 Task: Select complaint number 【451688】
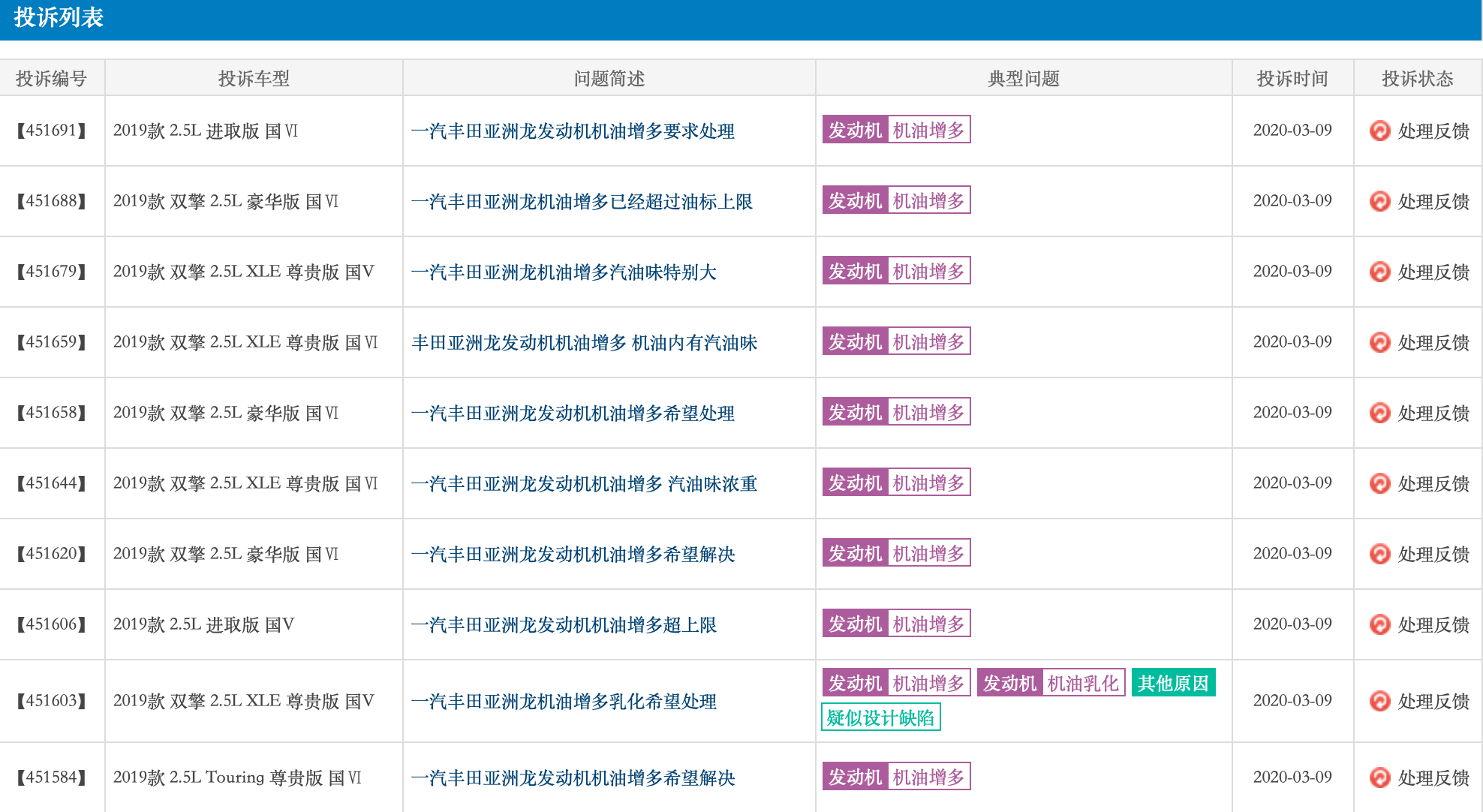pos(52,201)
